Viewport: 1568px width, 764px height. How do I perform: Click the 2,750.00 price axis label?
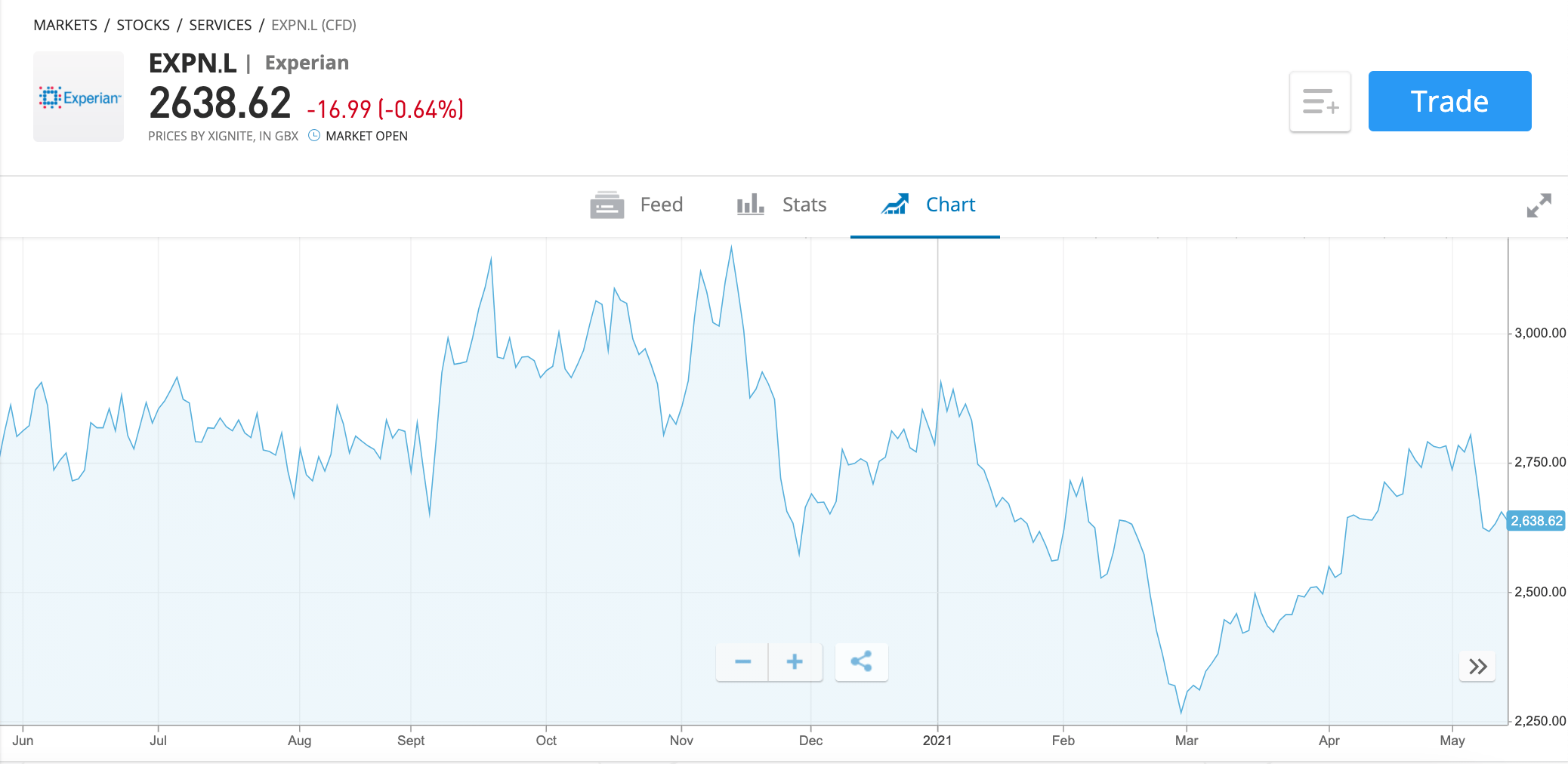tap(1540, 462)
